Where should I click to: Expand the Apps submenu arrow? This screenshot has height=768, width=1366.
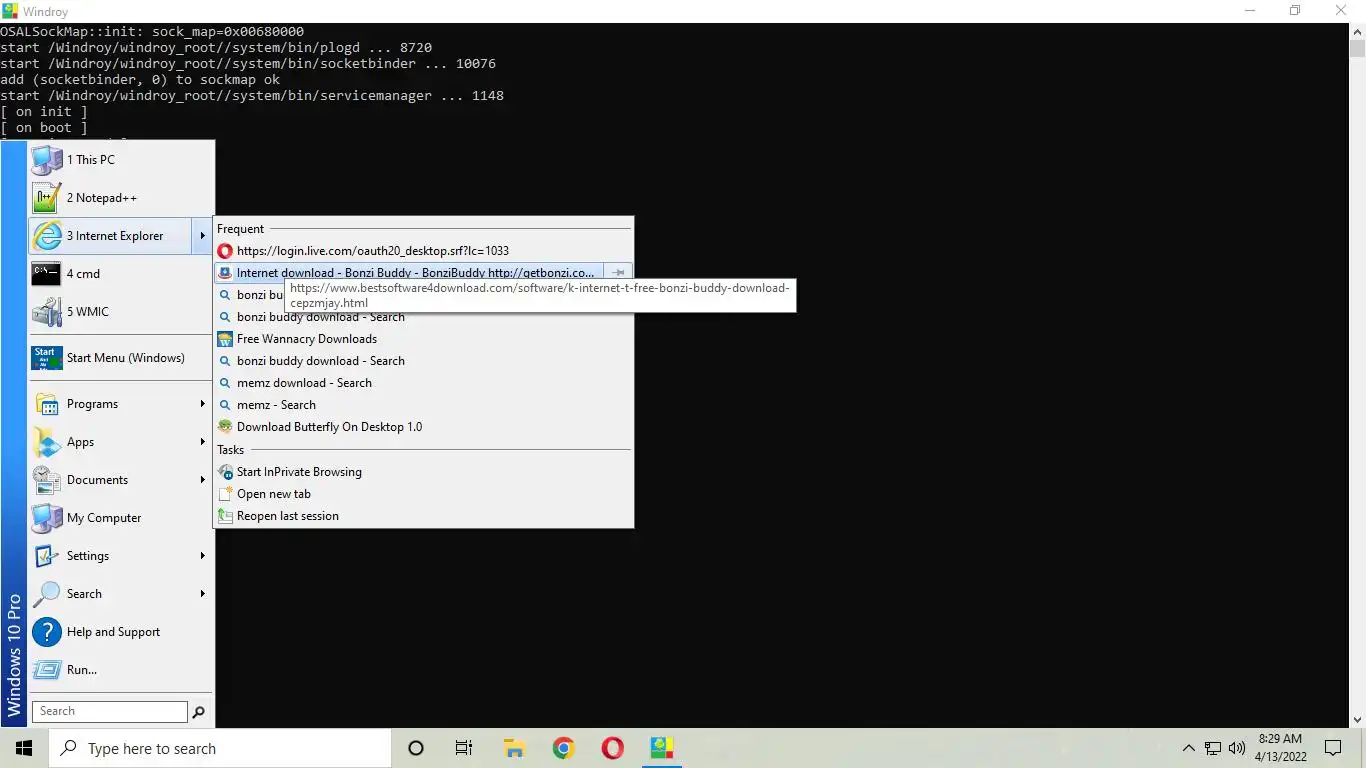point(202,442)
